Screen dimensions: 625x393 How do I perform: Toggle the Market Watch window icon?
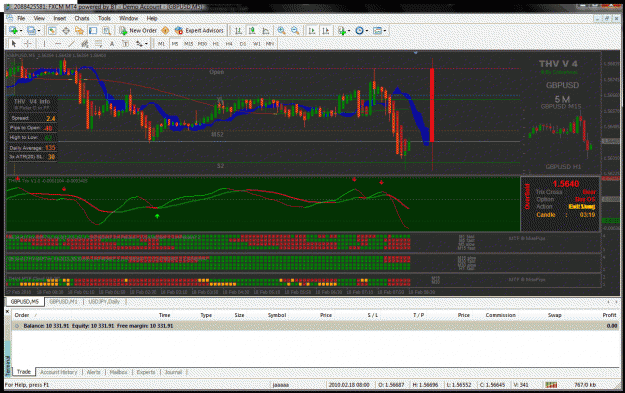point(52,31)
